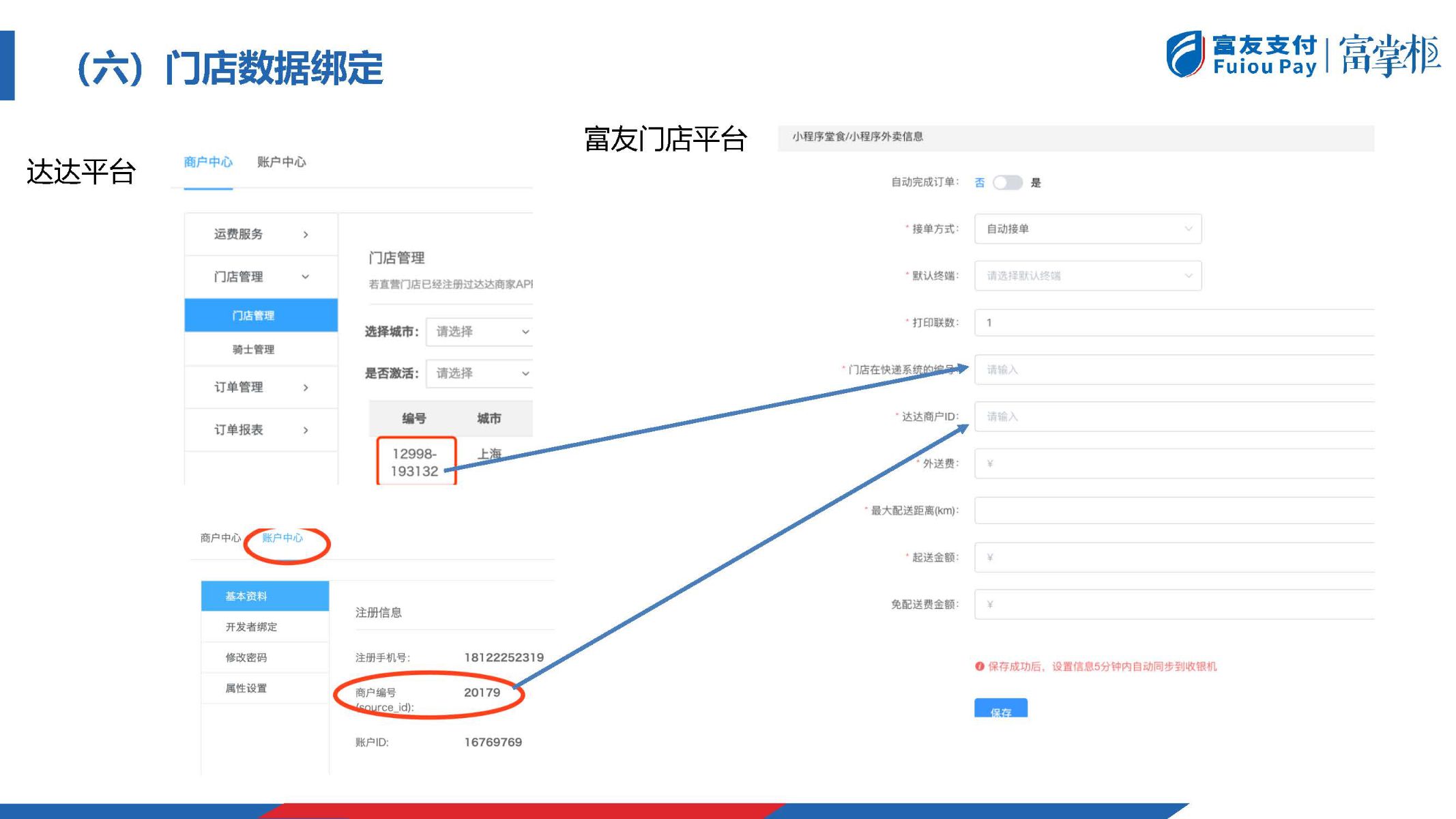Open the 是否激活 dropdown

[x=480, y=373]
